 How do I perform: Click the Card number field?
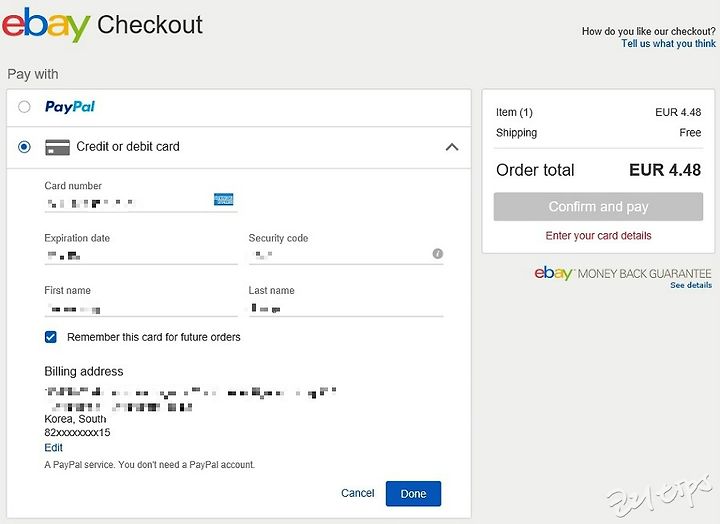click(141, 203)
